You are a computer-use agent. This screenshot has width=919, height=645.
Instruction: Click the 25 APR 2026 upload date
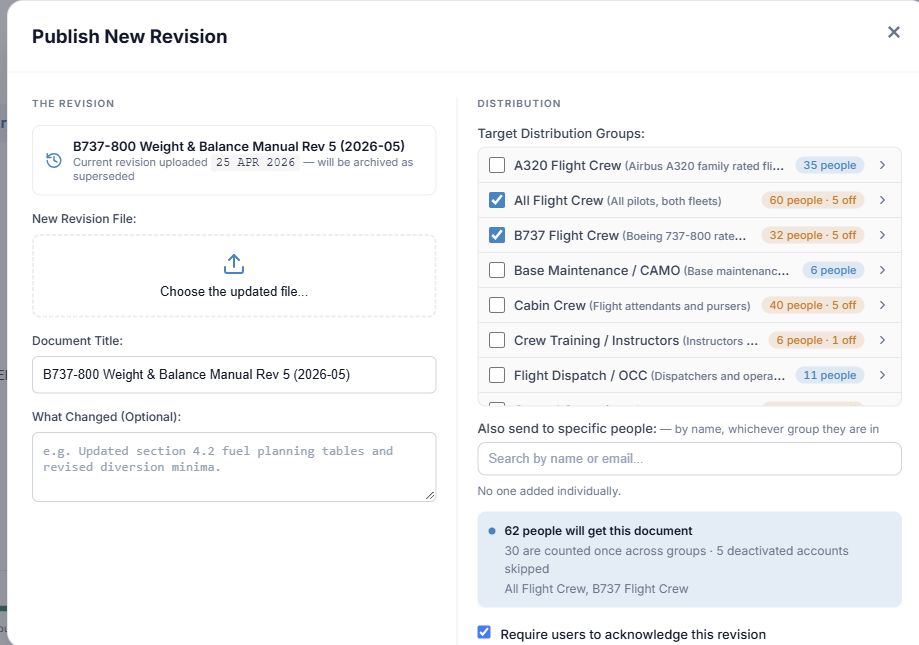pyautogui.click(x=256, y=162)
